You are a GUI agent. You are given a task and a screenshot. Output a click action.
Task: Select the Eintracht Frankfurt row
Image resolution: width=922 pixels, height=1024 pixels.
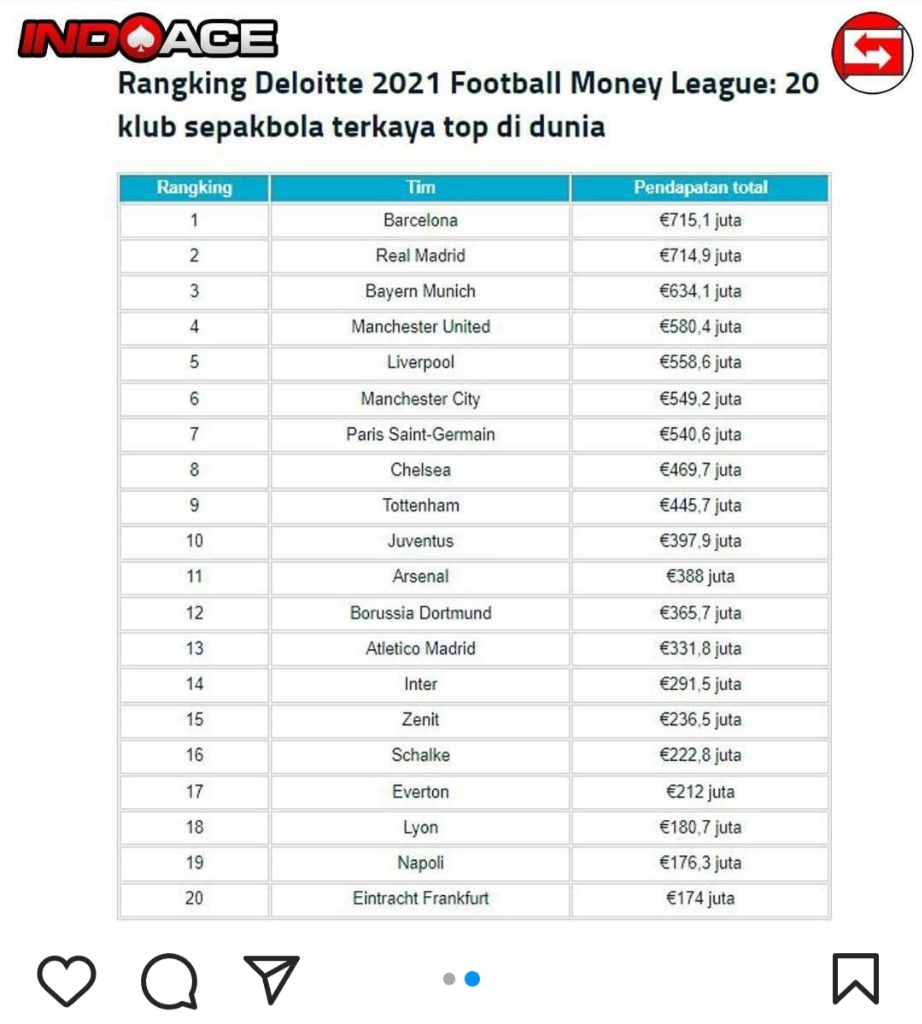(420, 898)
